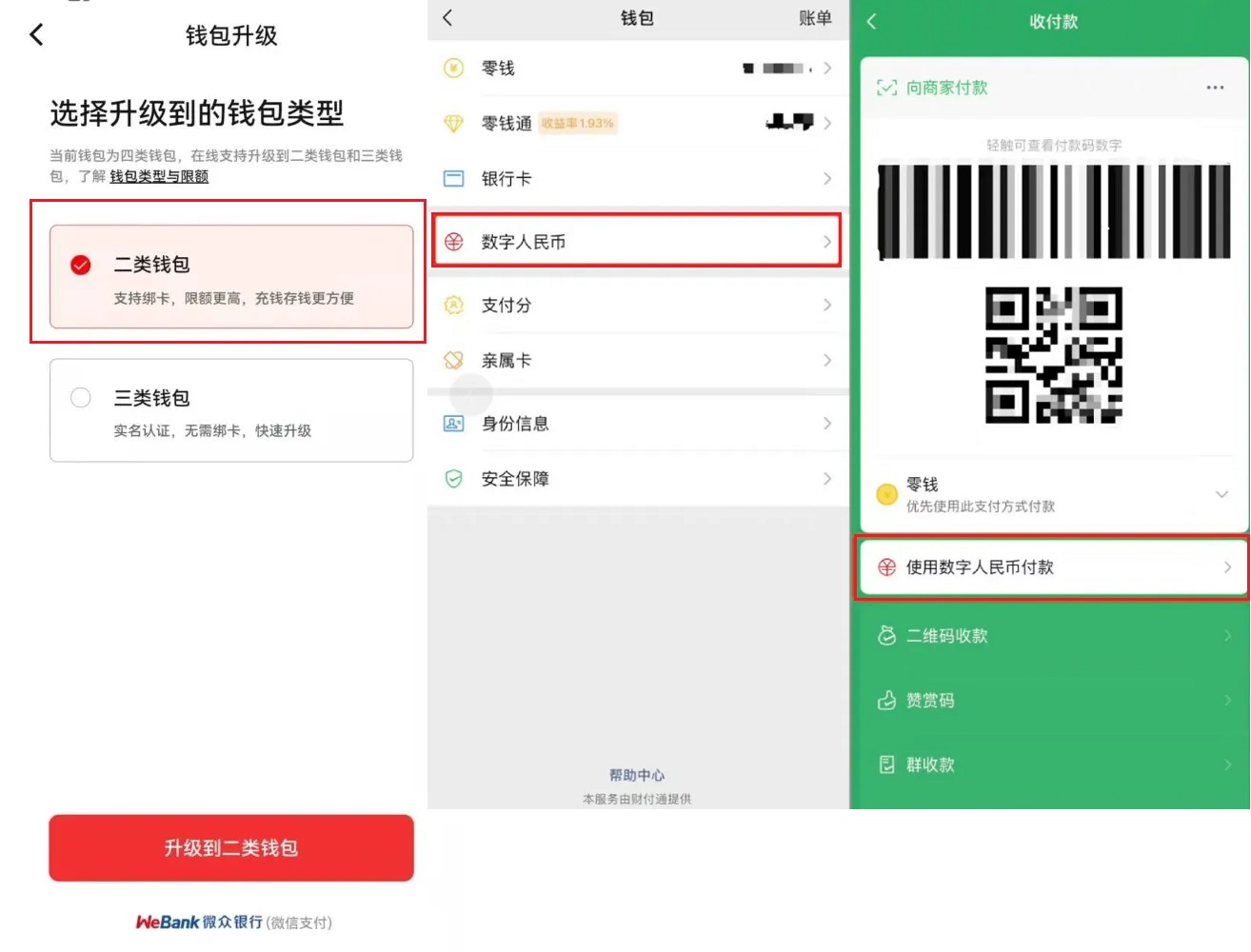Tap the payment barcode to view digits
This screenshot has width=1251, height=952.
pos(1054,211)
